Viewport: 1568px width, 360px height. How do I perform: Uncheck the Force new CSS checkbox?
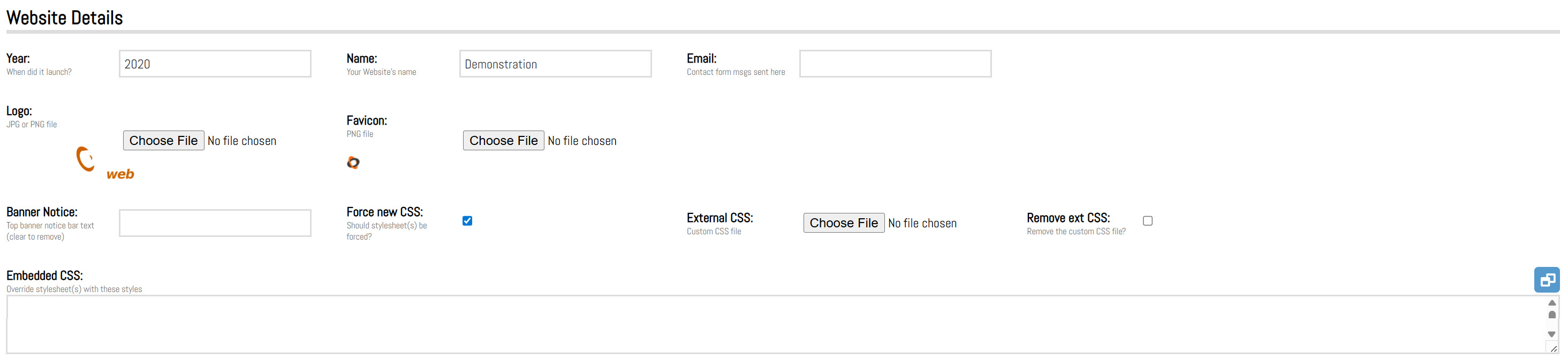click(467, 221)
